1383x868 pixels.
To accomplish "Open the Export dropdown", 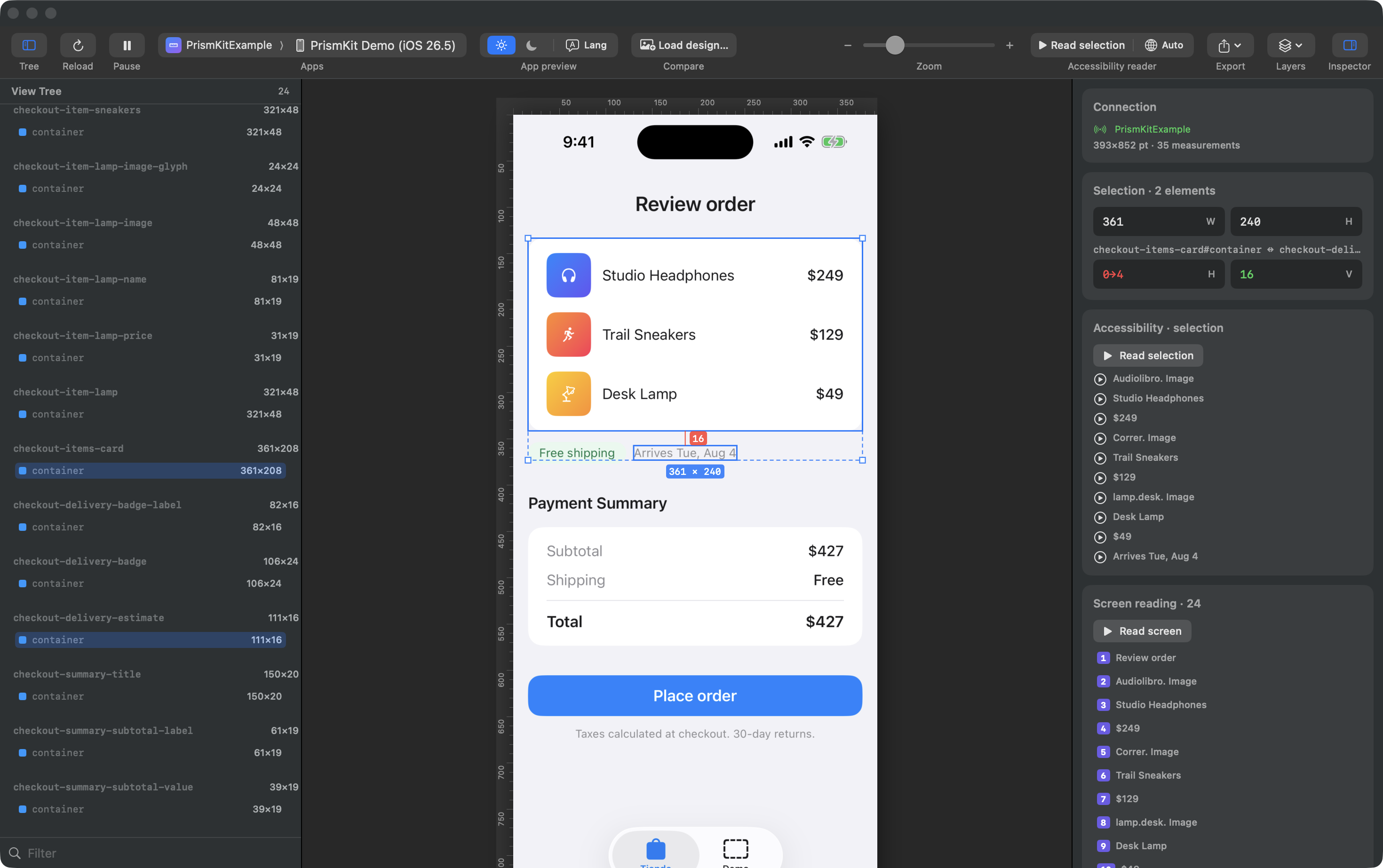I will 1230,45.
